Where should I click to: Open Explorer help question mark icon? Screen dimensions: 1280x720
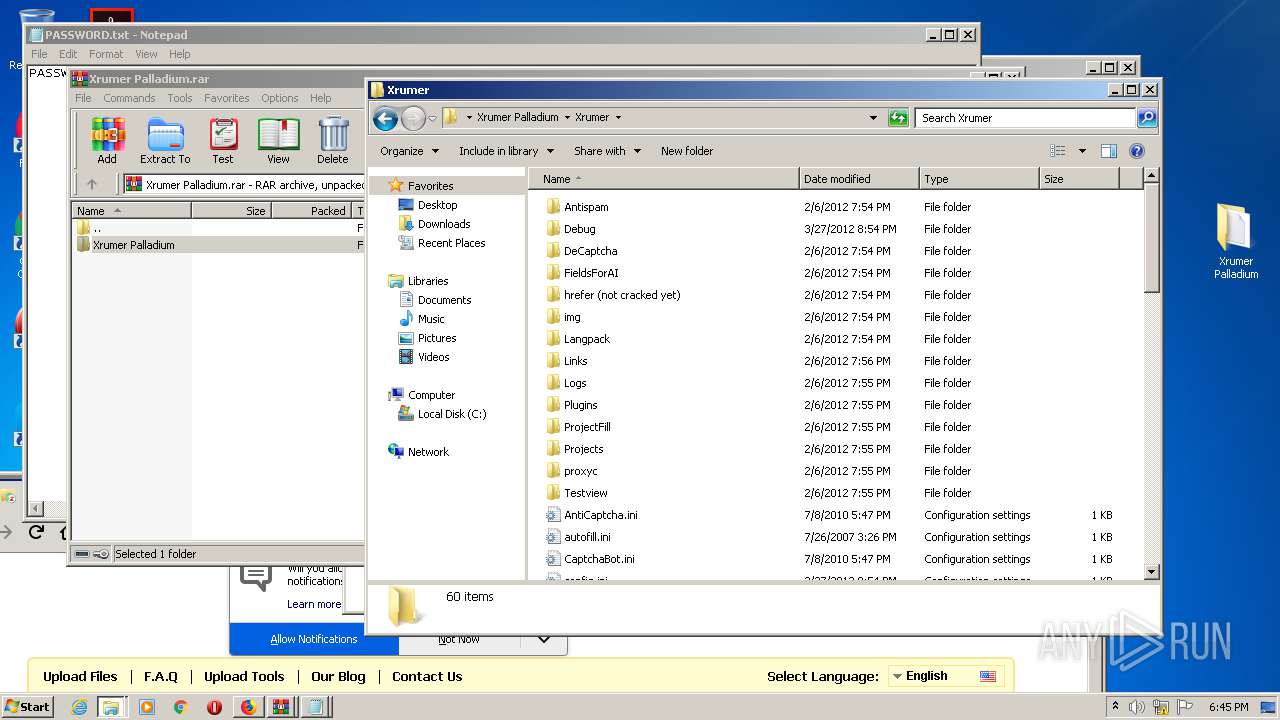[x=1137, y=151]
